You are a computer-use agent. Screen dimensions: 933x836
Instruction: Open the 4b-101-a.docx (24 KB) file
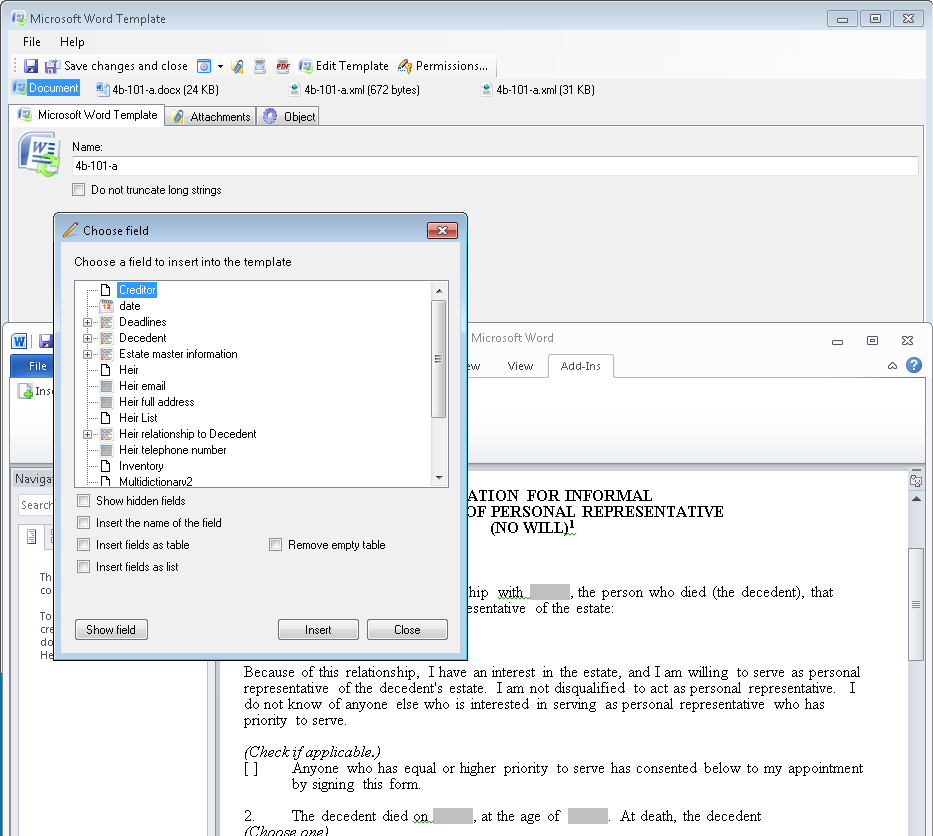(158, 90)
